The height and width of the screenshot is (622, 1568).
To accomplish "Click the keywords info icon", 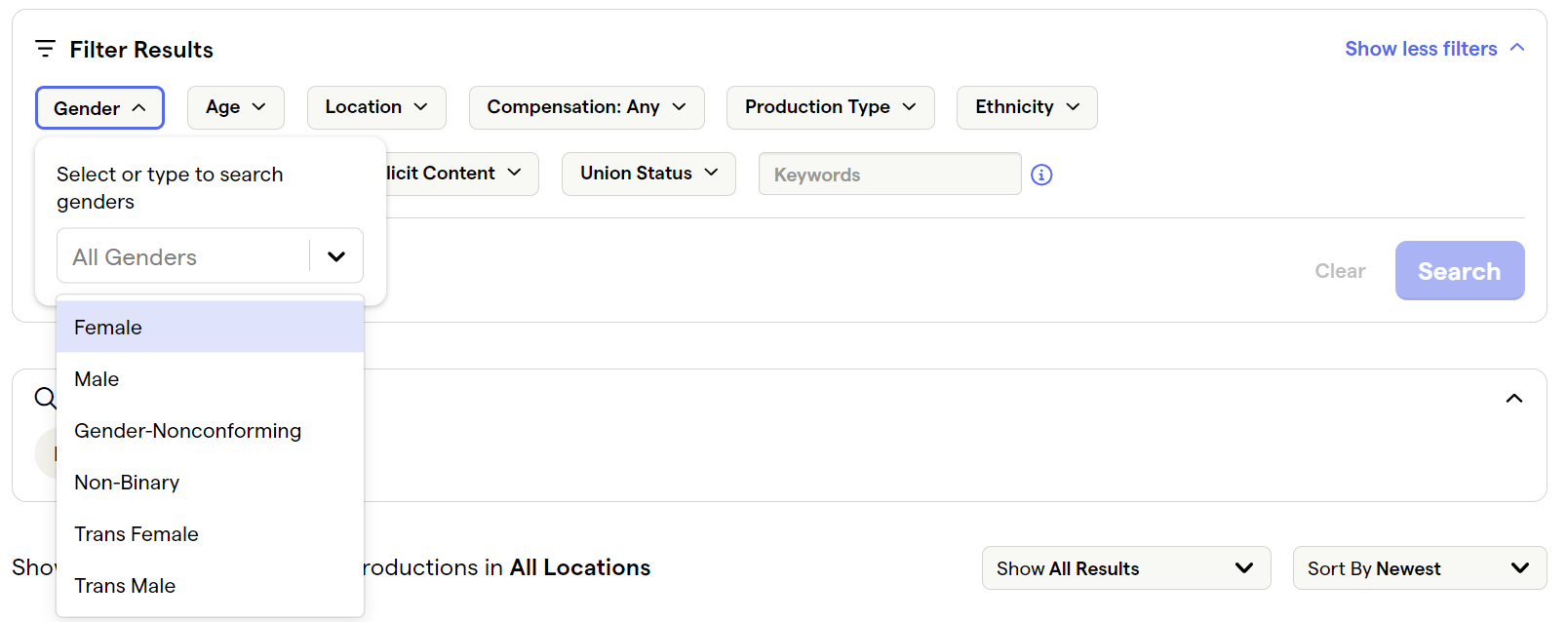I will point(1041,175).
